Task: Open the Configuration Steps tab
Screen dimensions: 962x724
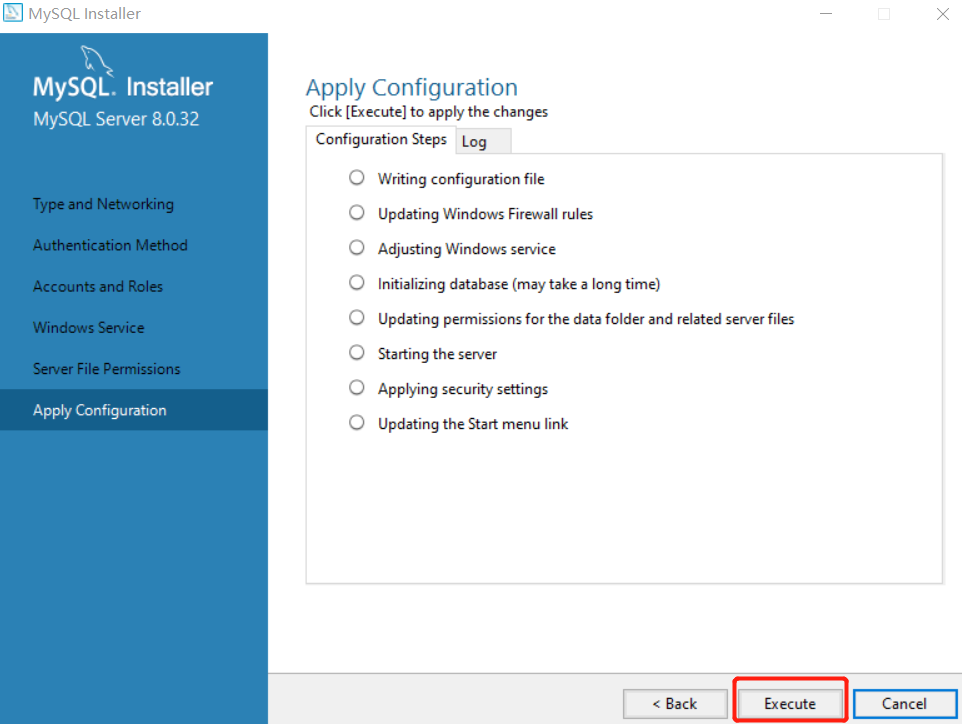Action: point(381,140)
